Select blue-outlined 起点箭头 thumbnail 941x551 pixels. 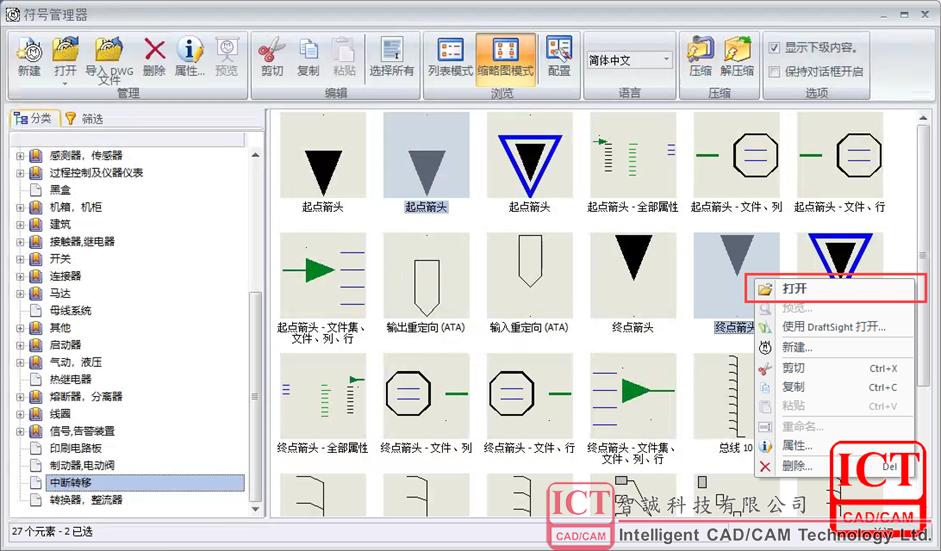[x=530, y=155]
